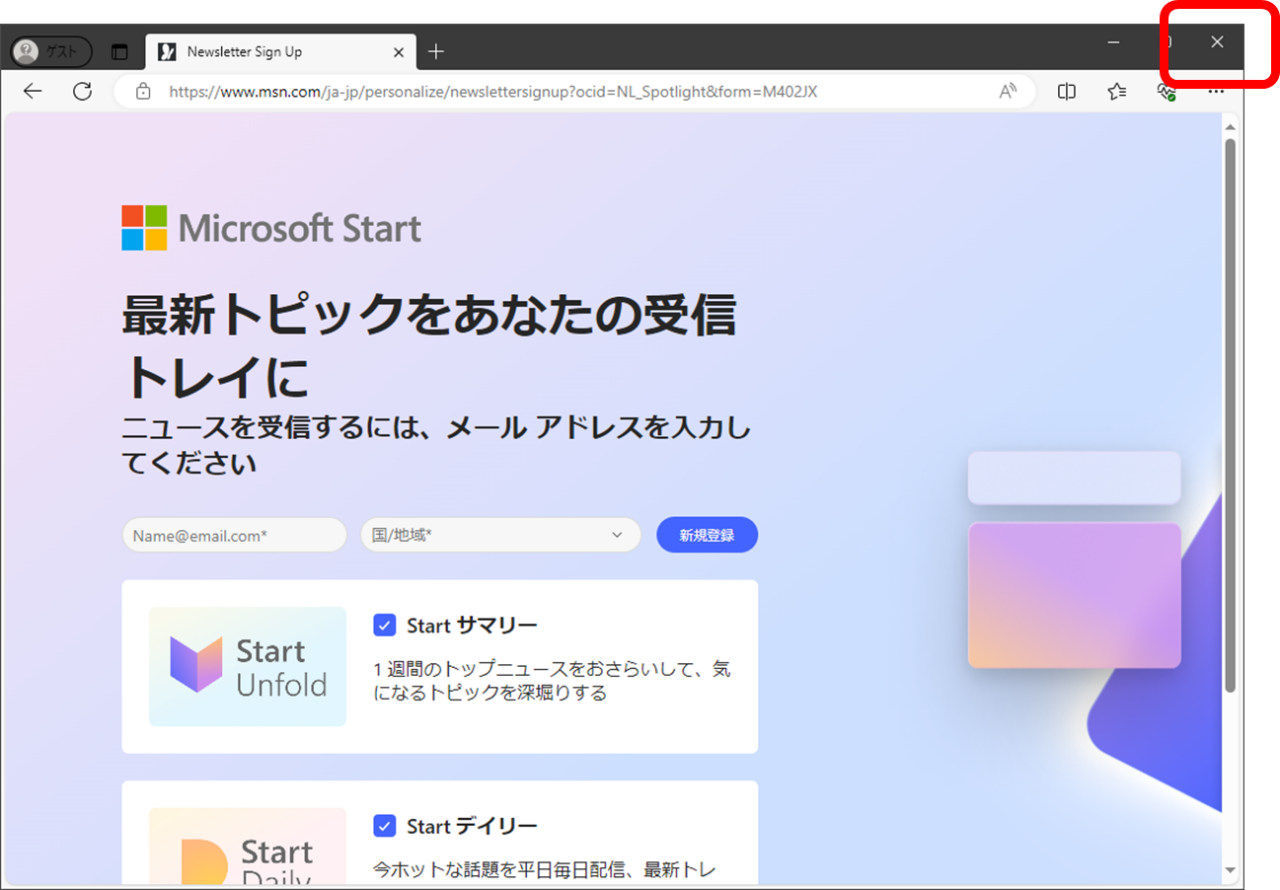Viewport: 1280px width, 890px height.
Task: Click the Microsoft Start logo
Action: (272, 228)
